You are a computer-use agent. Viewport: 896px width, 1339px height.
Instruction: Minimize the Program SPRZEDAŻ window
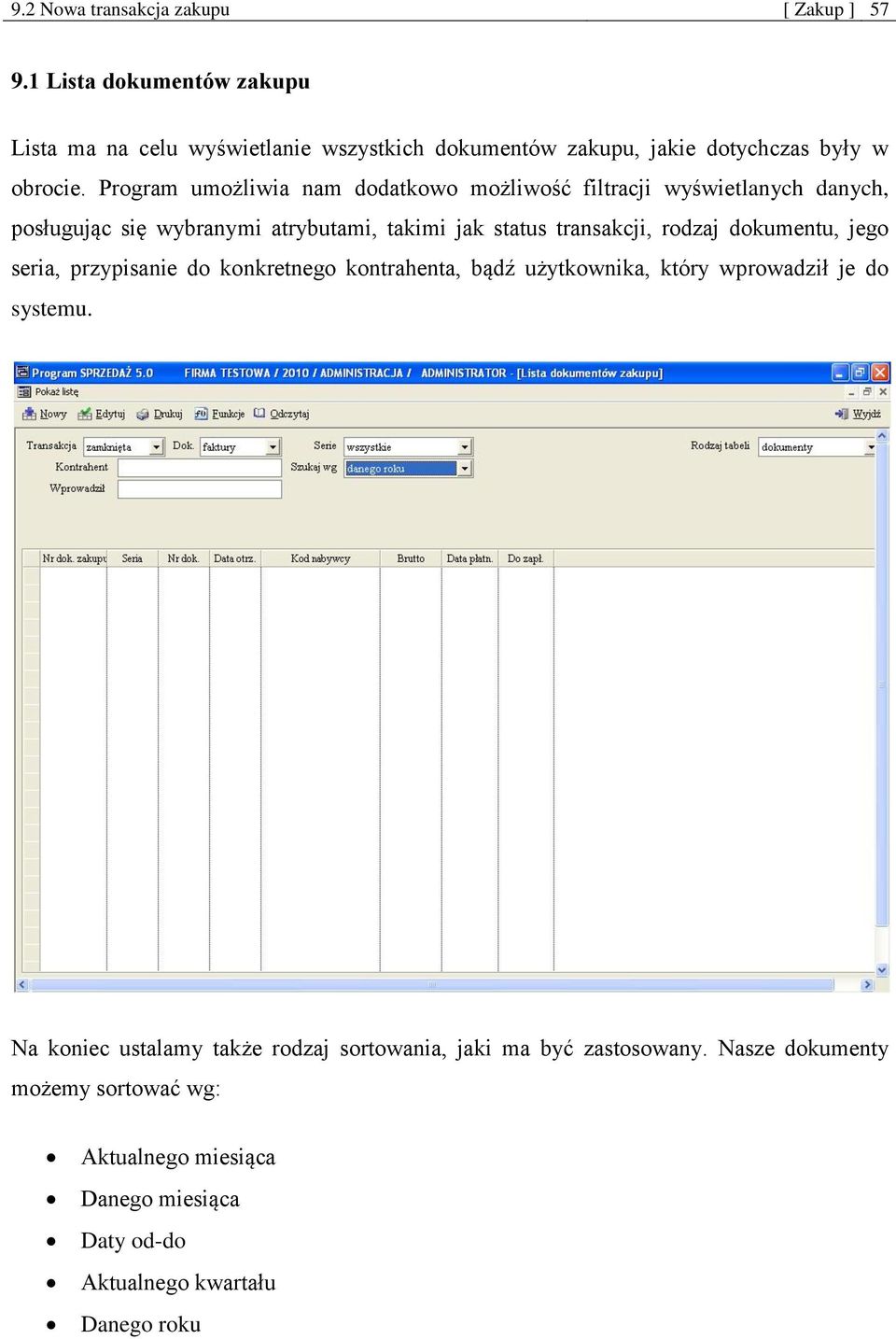click(840, 373)
